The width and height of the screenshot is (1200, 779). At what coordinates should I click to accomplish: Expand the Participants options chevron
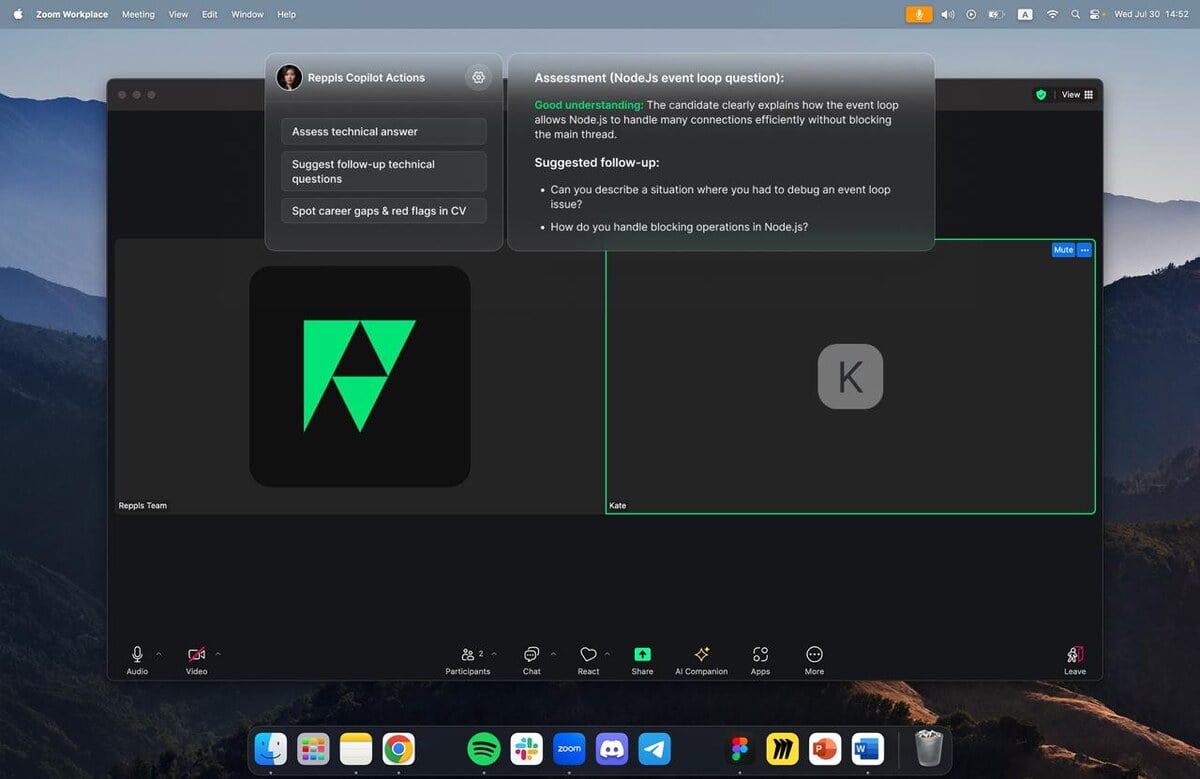[x=494, y=654]
